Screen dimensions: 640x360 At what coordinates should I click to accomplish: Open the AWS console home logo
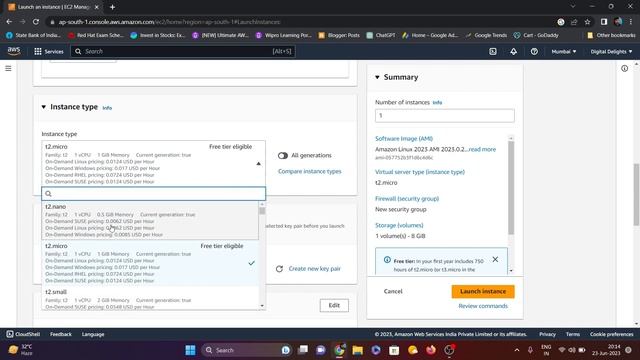(13, 51)
